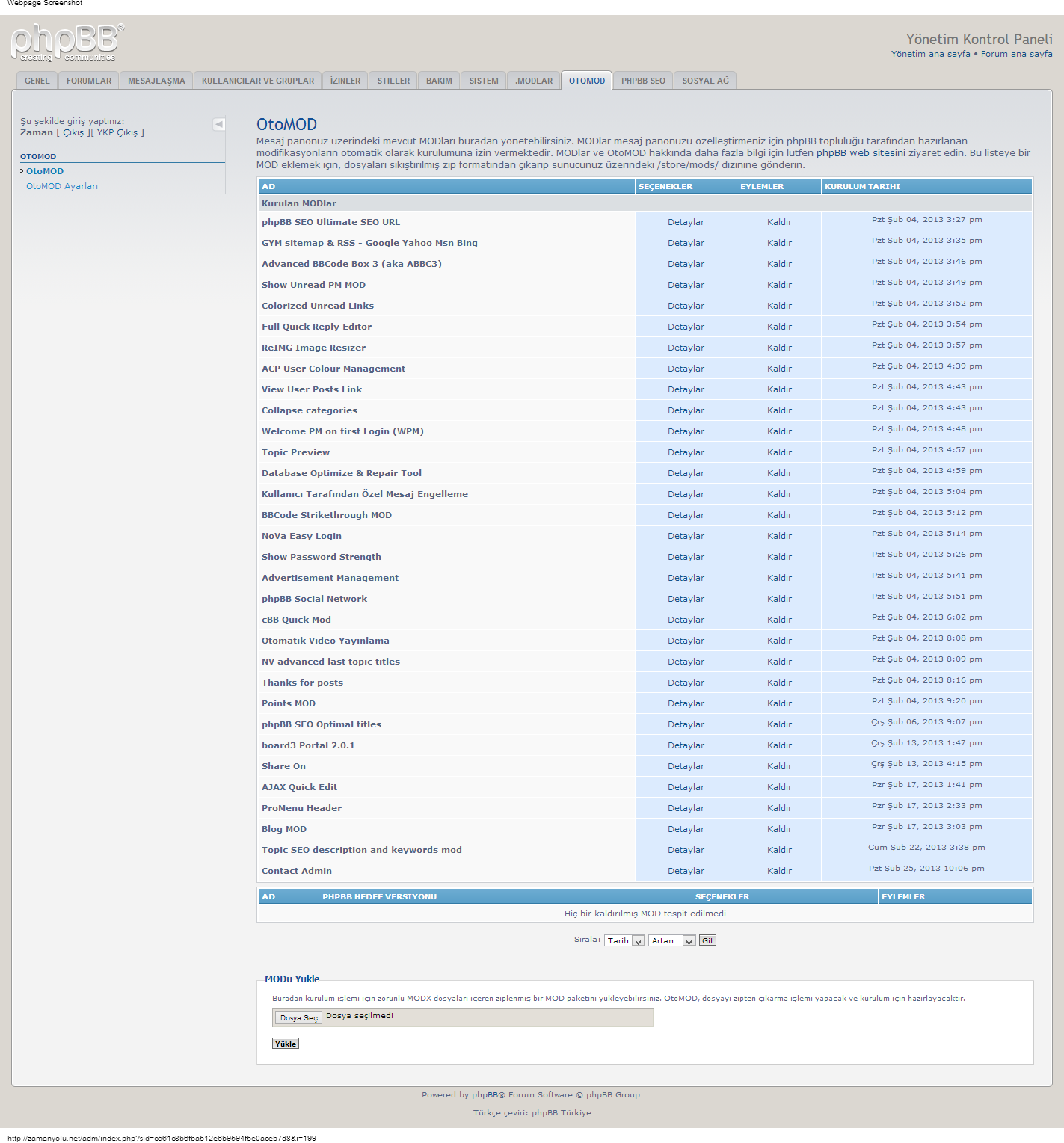Open the GENEL tab
1064x1143 pixels.
37,81
